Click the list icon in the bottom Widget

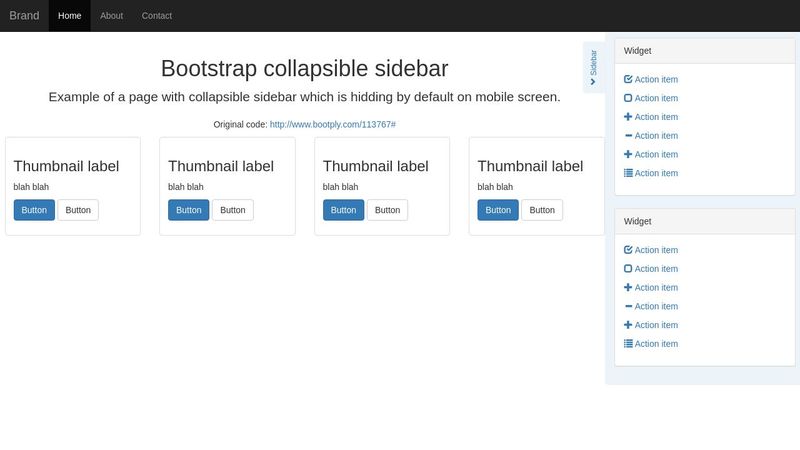628,344
